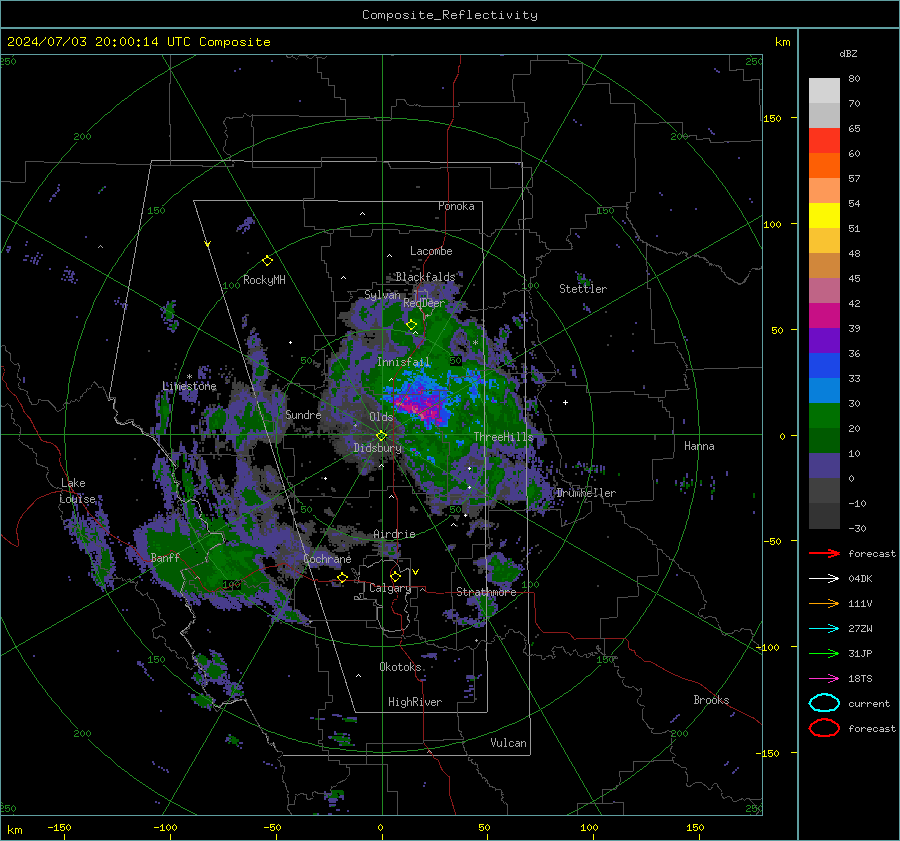Click the ThreeHills city label
Viewport: 900px width, 841px height.
[x=503, y=437]
